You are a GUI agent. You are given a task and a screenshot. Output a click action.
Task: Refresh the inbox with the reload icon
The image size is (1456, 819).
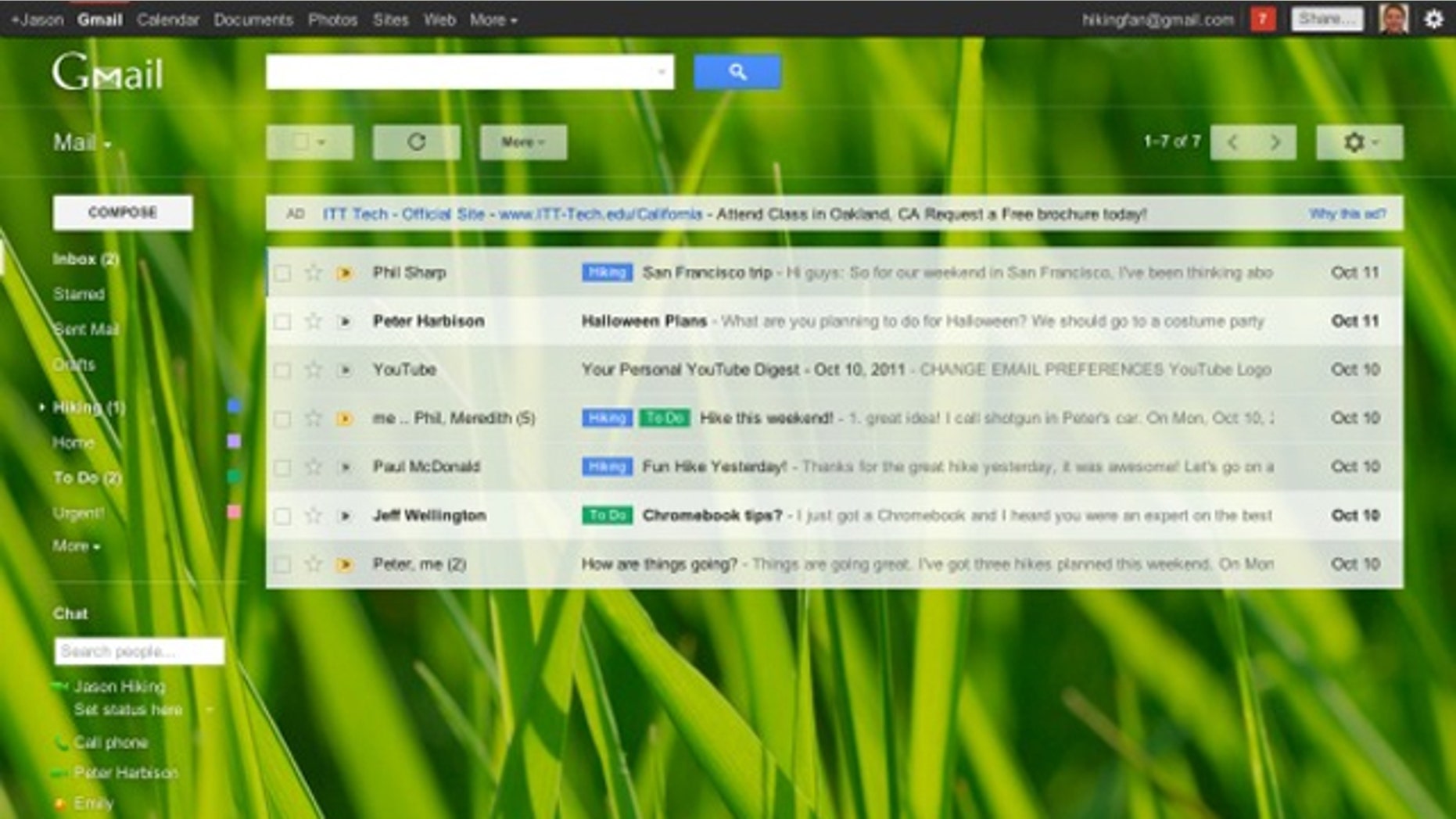(416, 142)
